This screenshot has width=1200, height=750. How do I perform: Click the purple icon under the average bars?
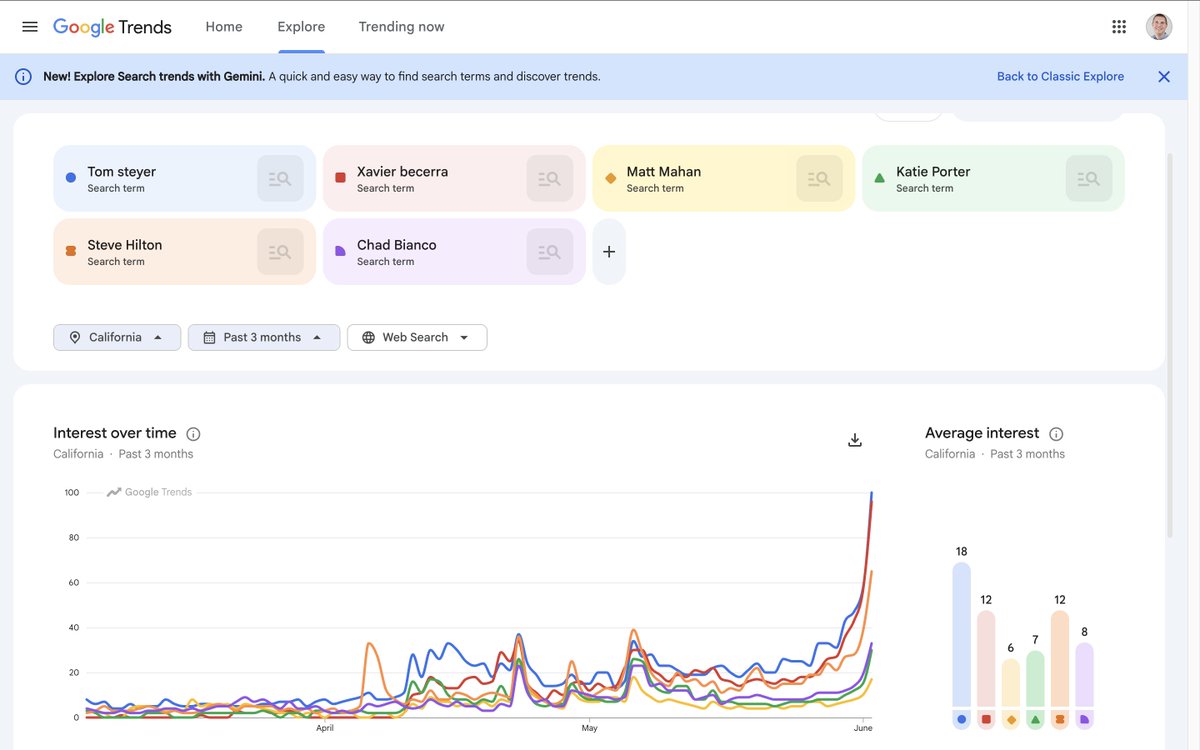tap(1084, 719)
